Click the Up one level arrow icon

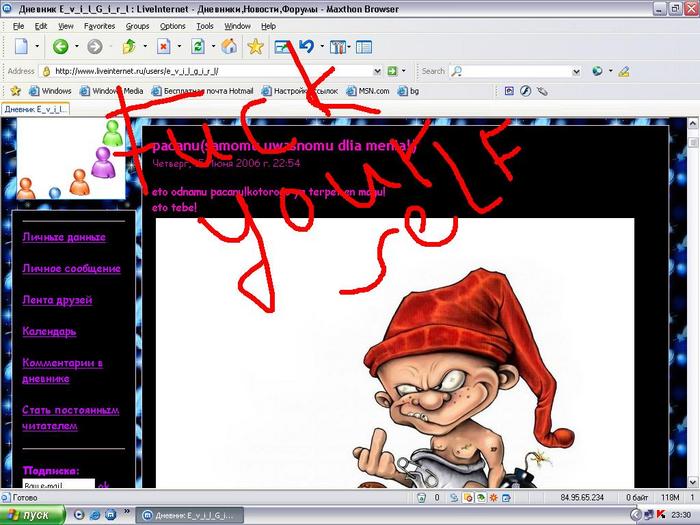(x=129, y=46)
